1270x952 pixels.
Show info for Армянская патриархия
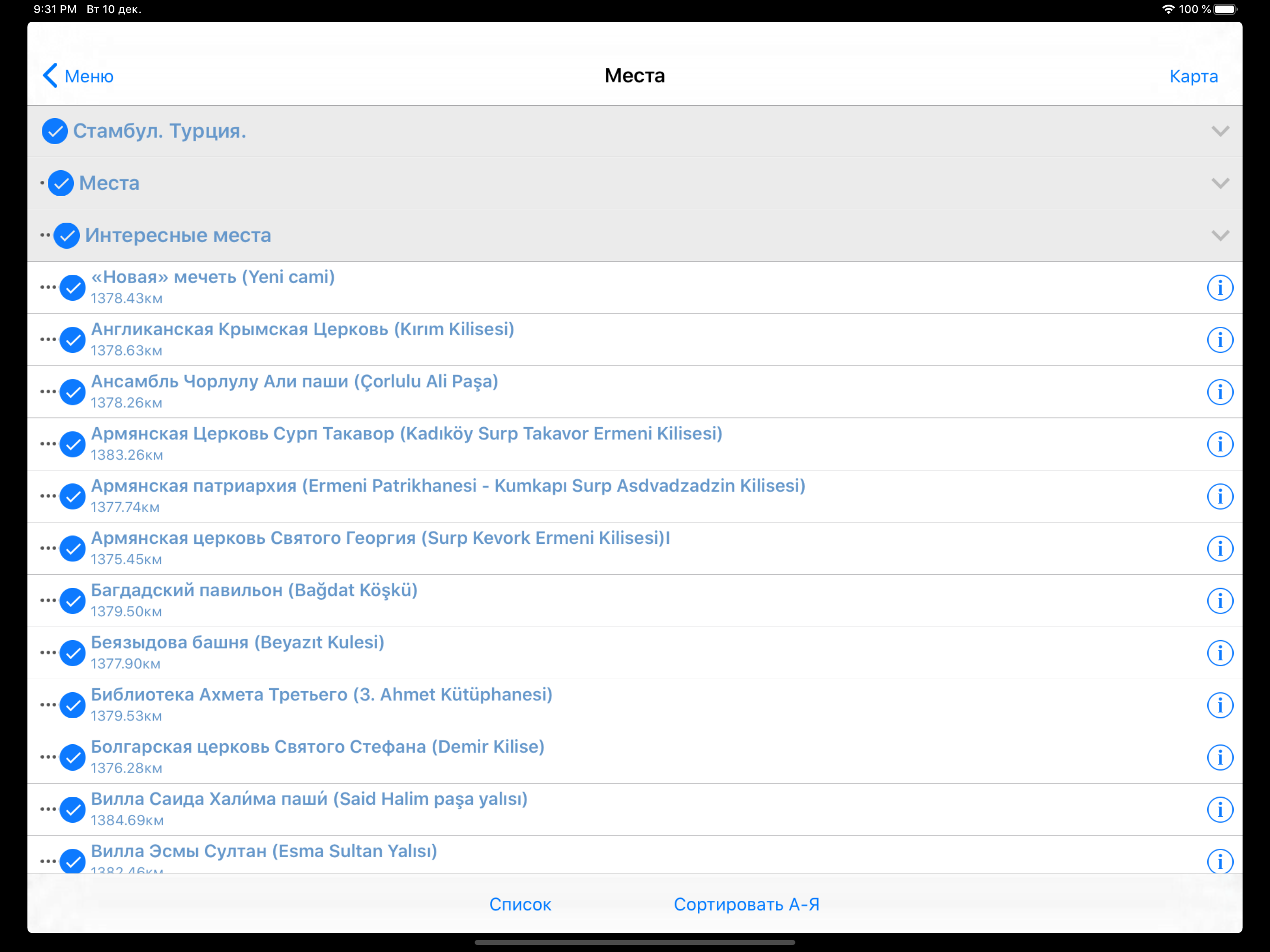click(x=1219, y=496)
